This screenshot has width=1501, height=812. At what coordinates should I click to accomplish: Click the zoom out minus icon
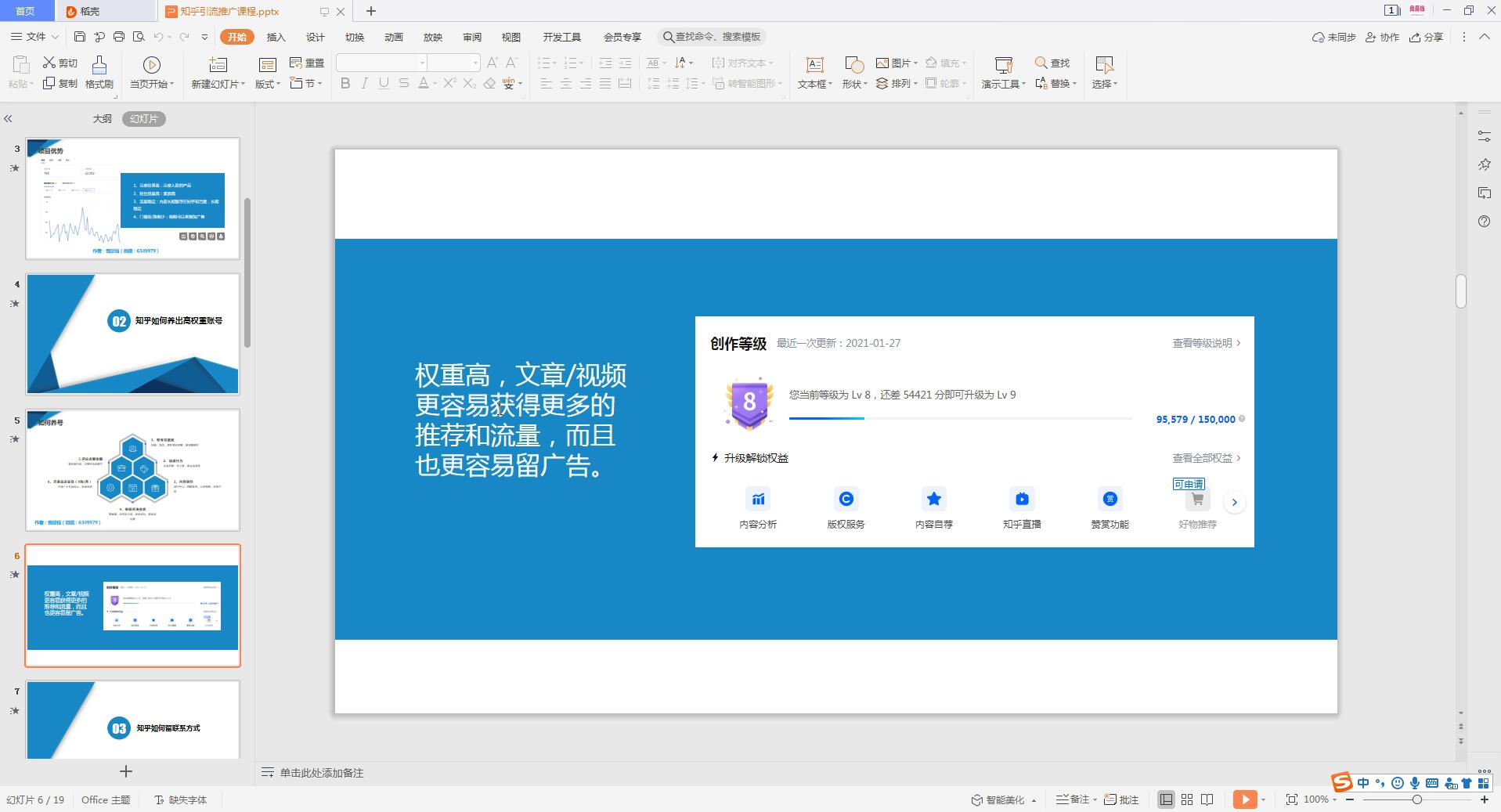point(1350,799)
